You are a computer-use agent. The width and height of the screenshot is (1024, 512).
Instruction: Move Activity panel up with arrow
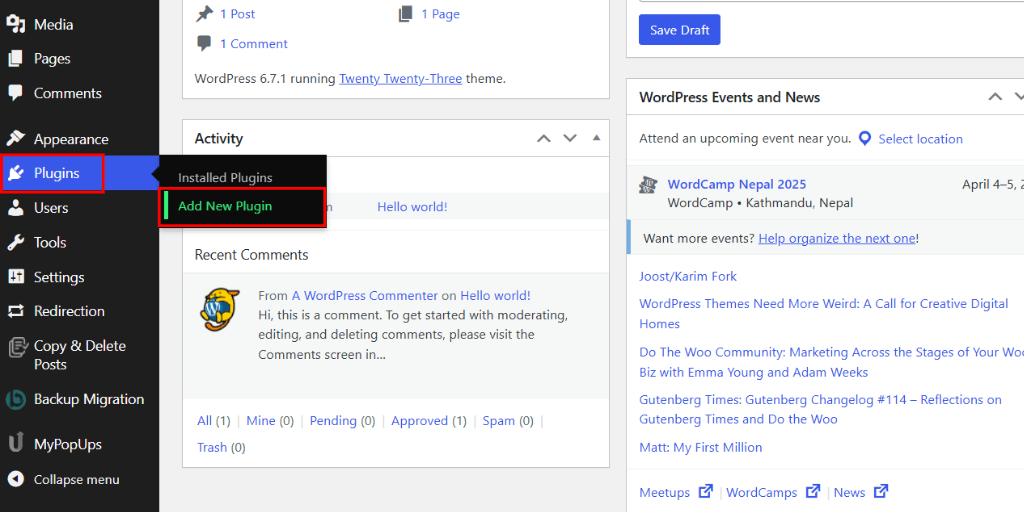pos(543,138)
